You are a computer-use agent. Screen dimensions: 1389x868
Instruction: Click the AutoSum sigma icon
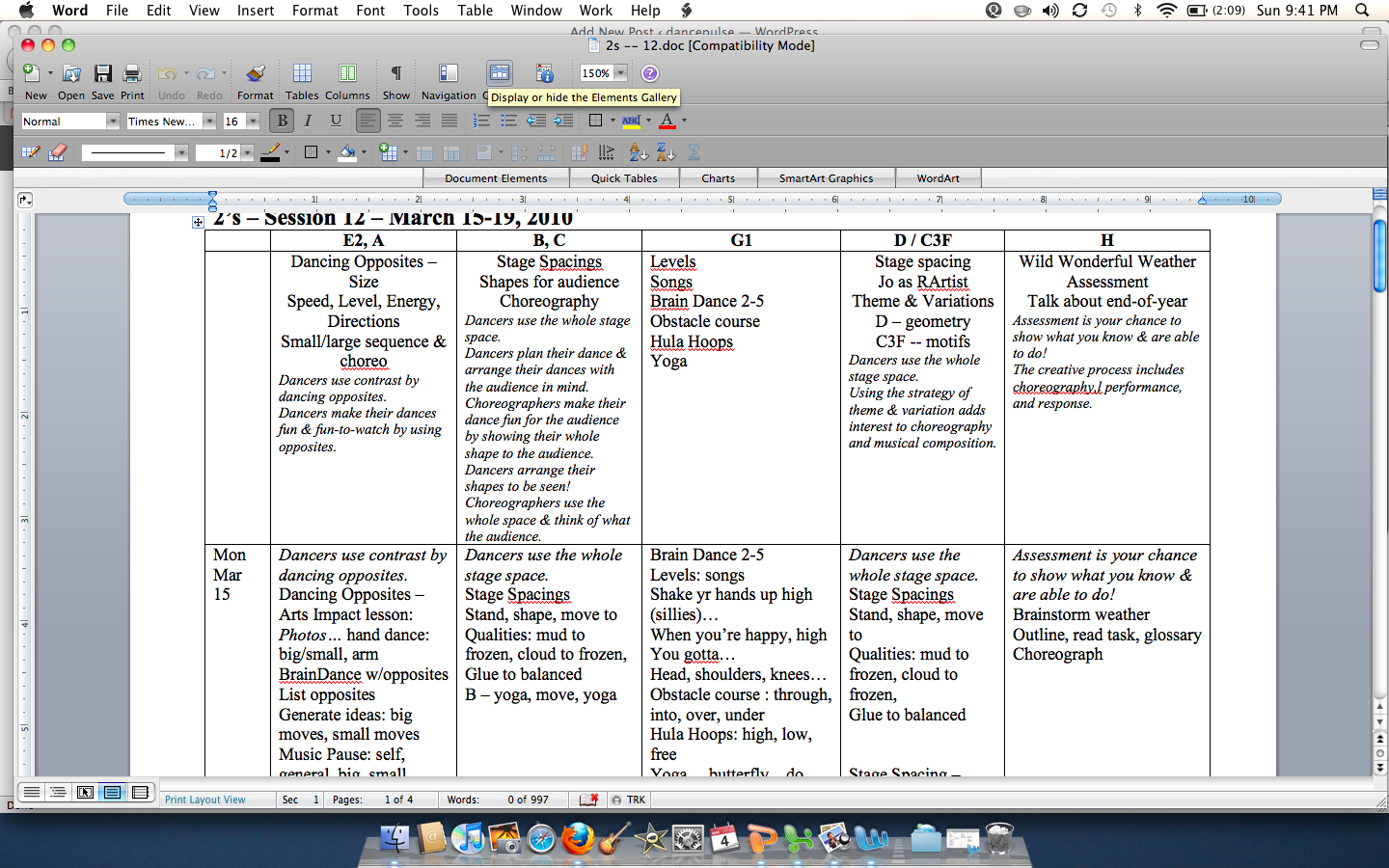click(x=694, y=152)
